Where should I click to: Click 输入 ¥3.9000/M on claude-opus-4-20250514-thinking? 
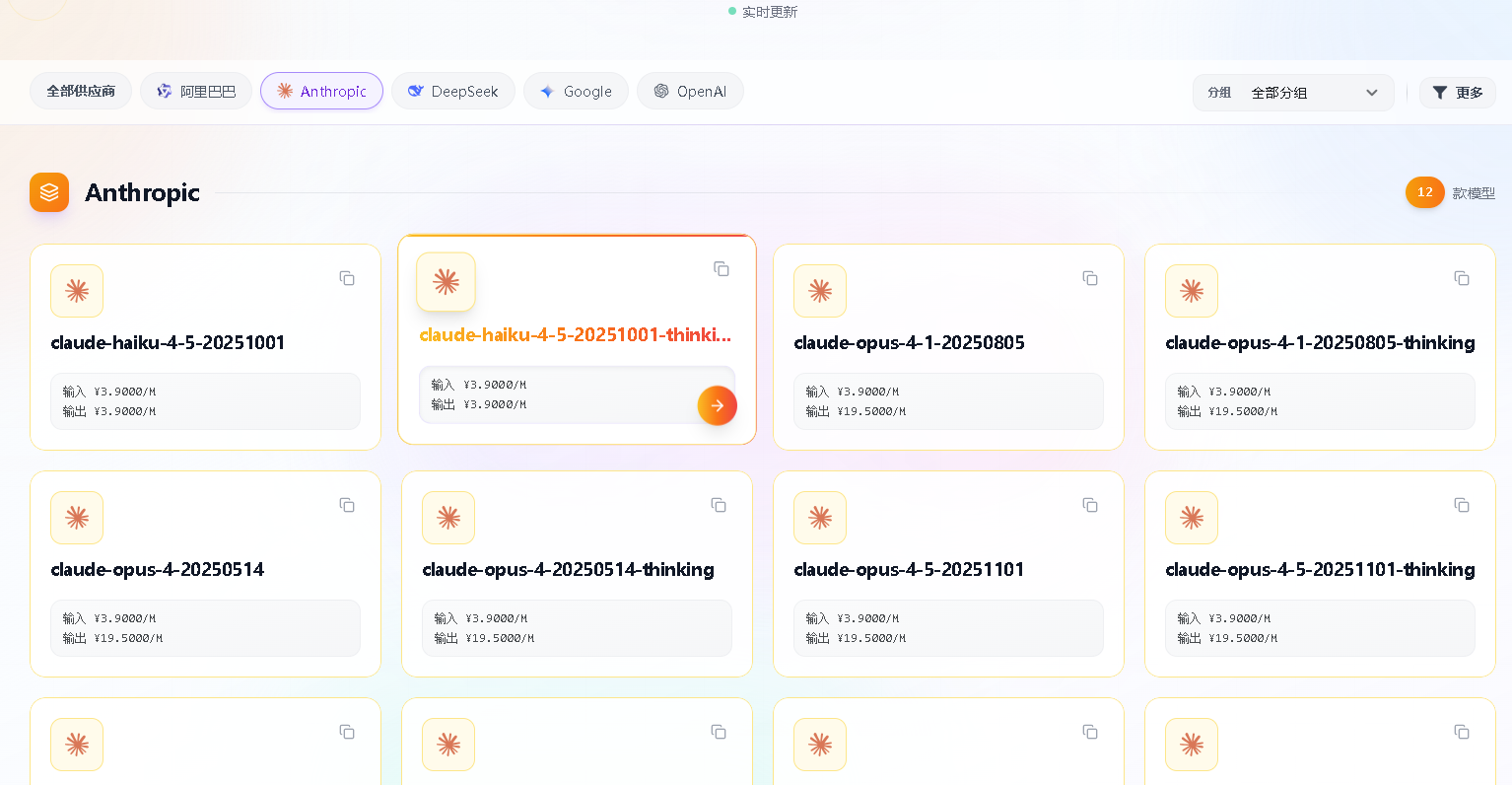point(481,618)
